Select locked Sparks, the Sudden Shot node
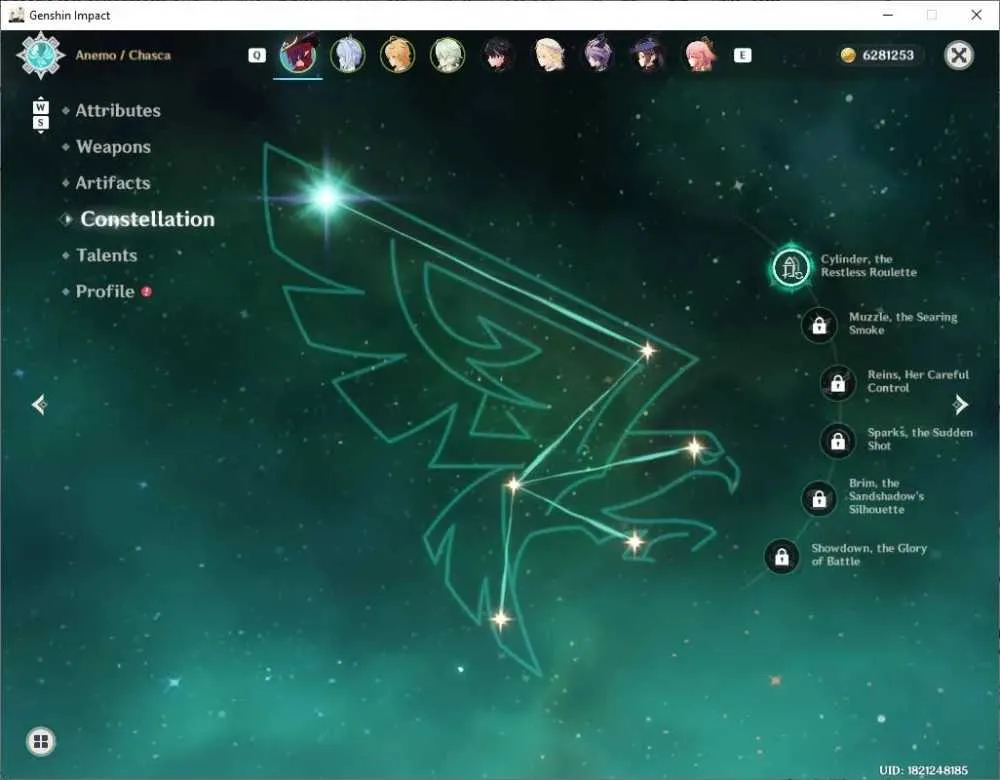This screenshot has height=780, width=1000. pos(838,440)
